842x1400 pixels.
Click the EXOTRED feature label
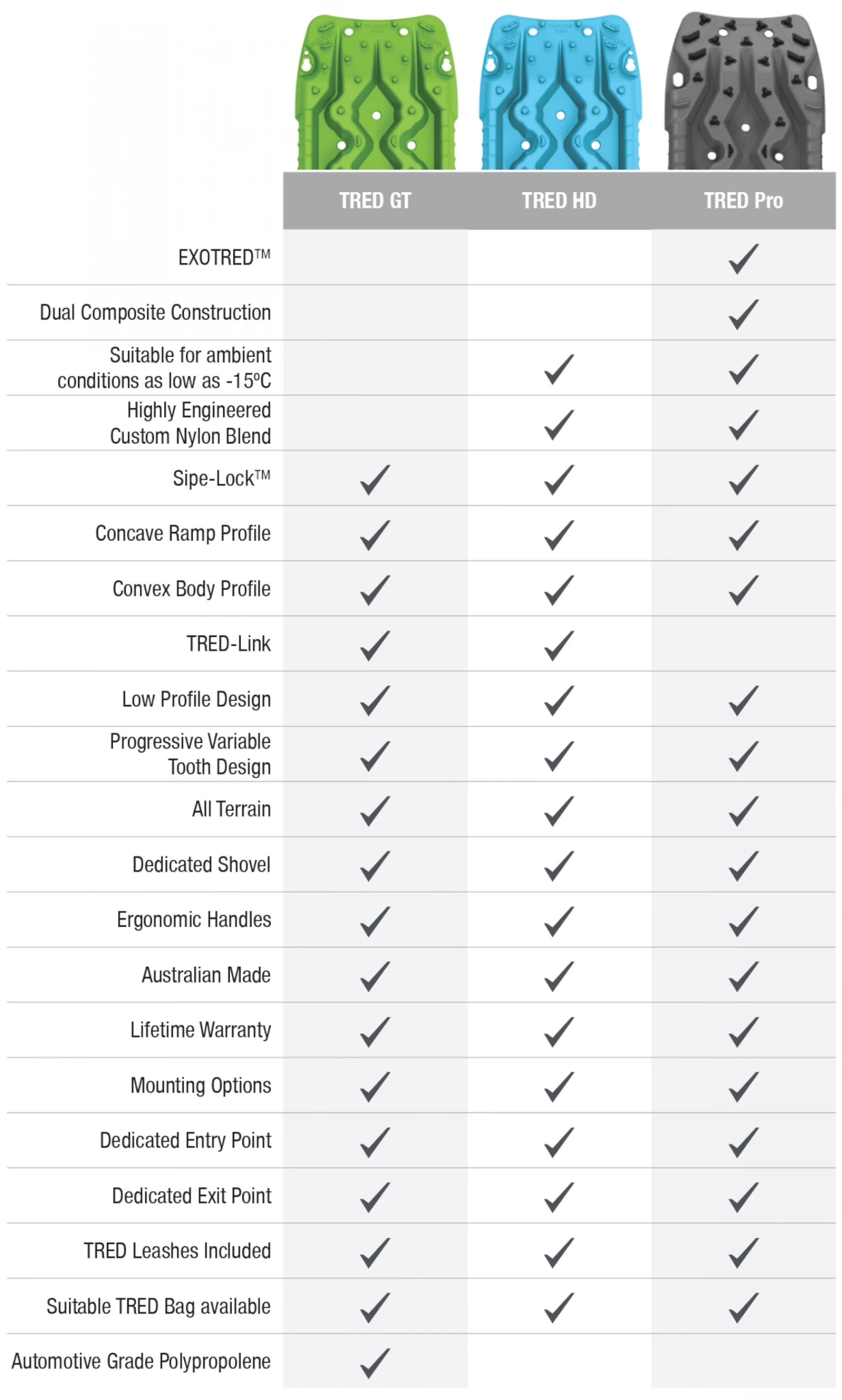(x=224, y=258)
